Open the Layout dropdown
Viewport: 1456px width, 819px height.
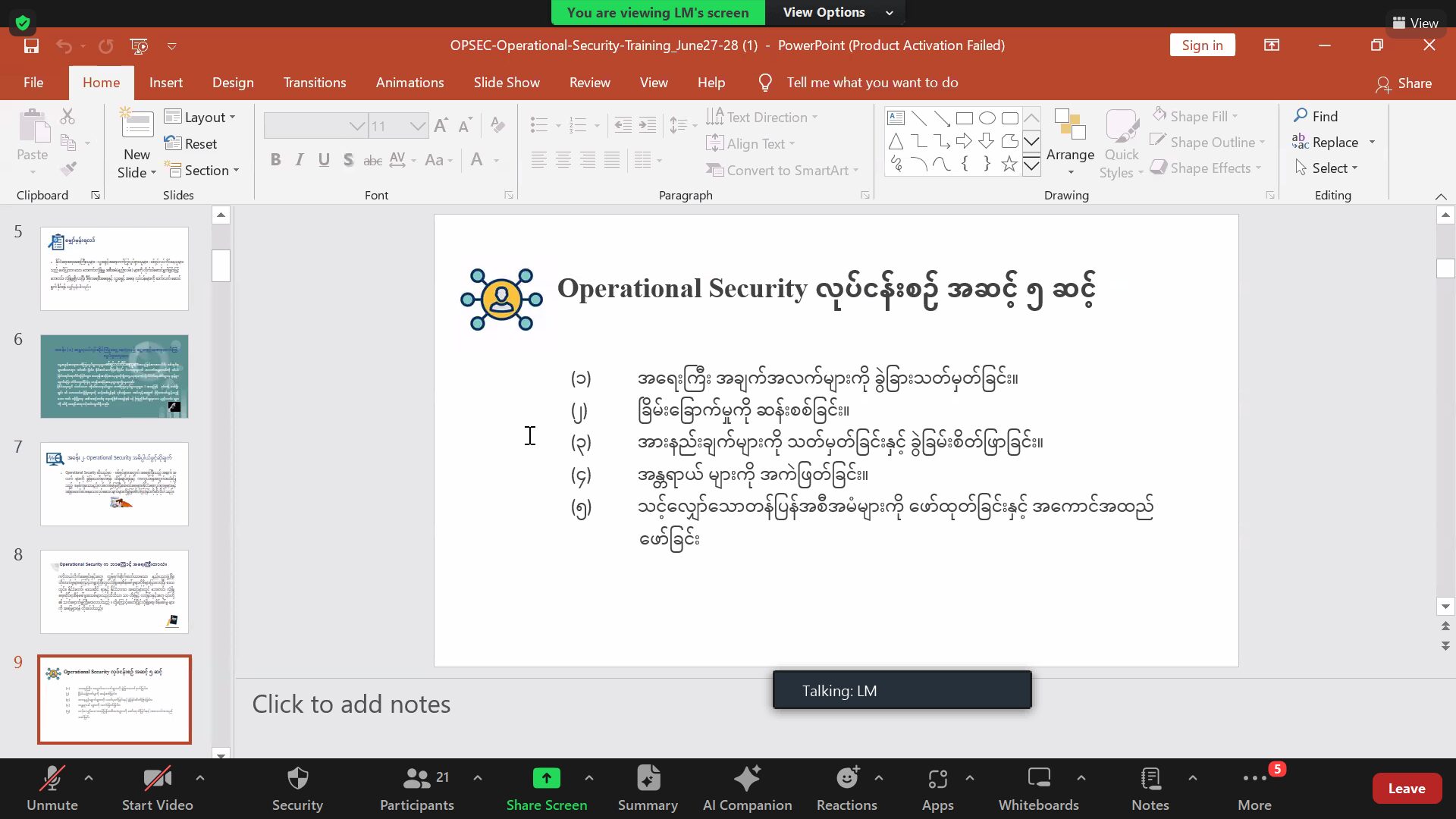[201, 117]
